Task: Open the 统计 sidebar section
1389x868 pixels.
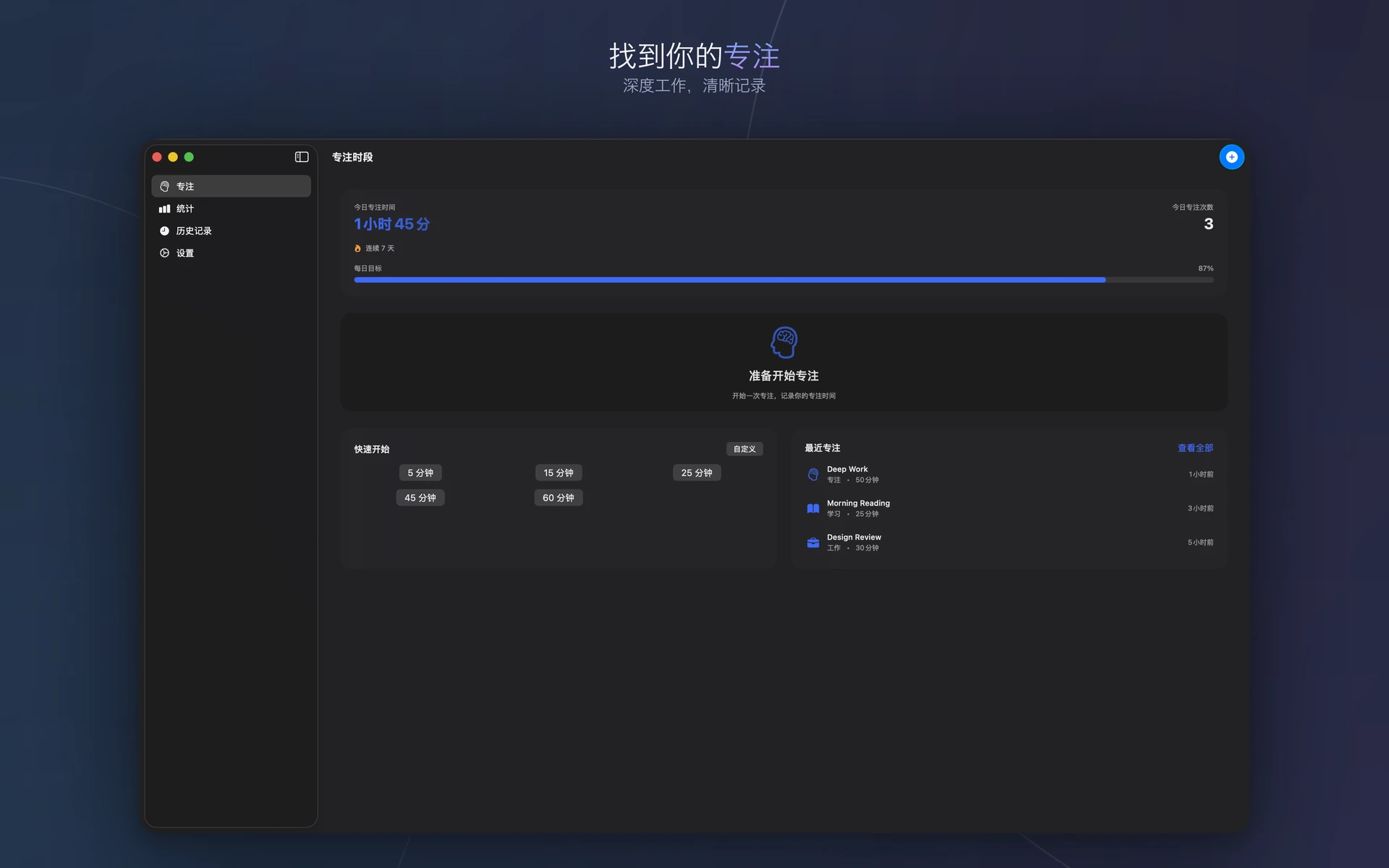Action: pos(231,209)
